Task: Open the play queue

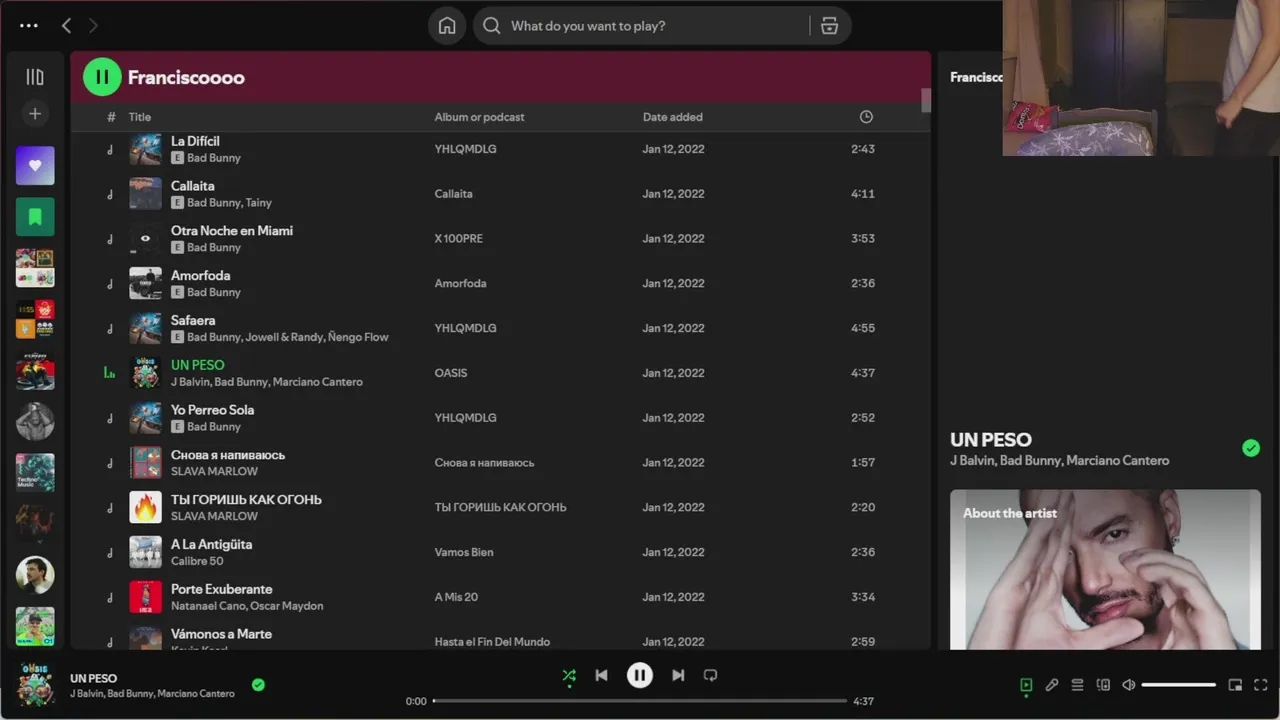Action: click(x=1077, y=685)
